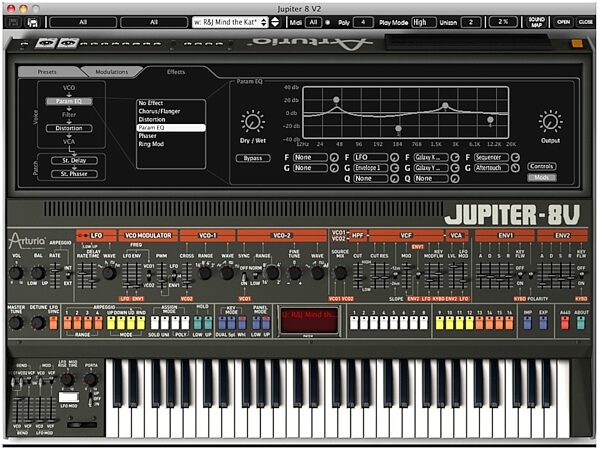Click the save-as preset icon
Image resolution: width=600 pixels, height=450 pixels.
coord(33,22)
